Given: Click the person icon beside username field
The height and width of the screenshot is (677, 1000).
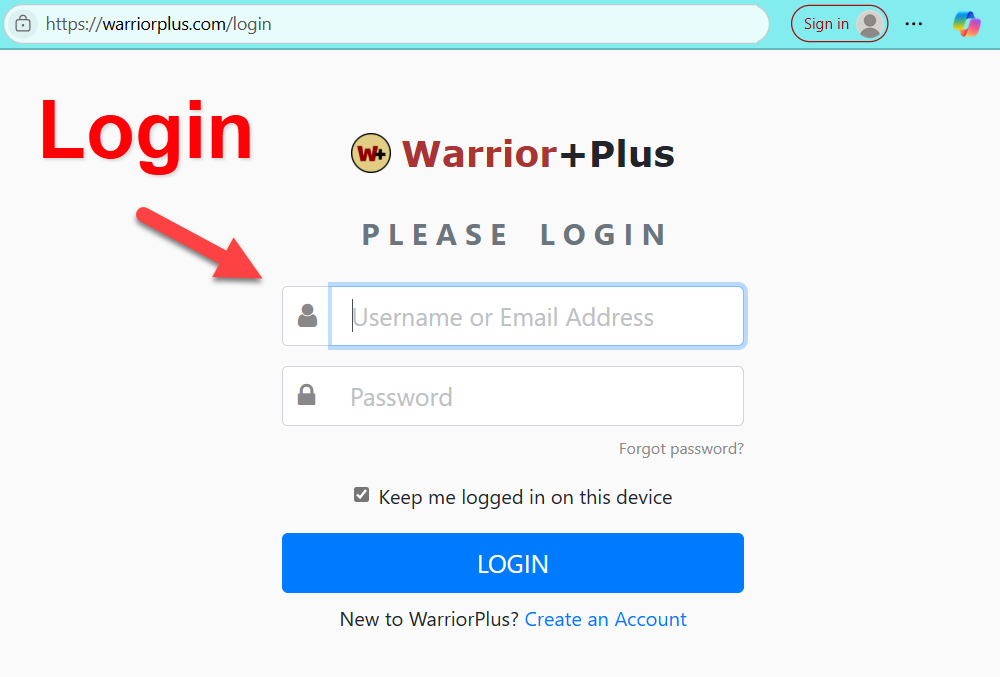Looking at the screenshot, I should click(307, 316).
